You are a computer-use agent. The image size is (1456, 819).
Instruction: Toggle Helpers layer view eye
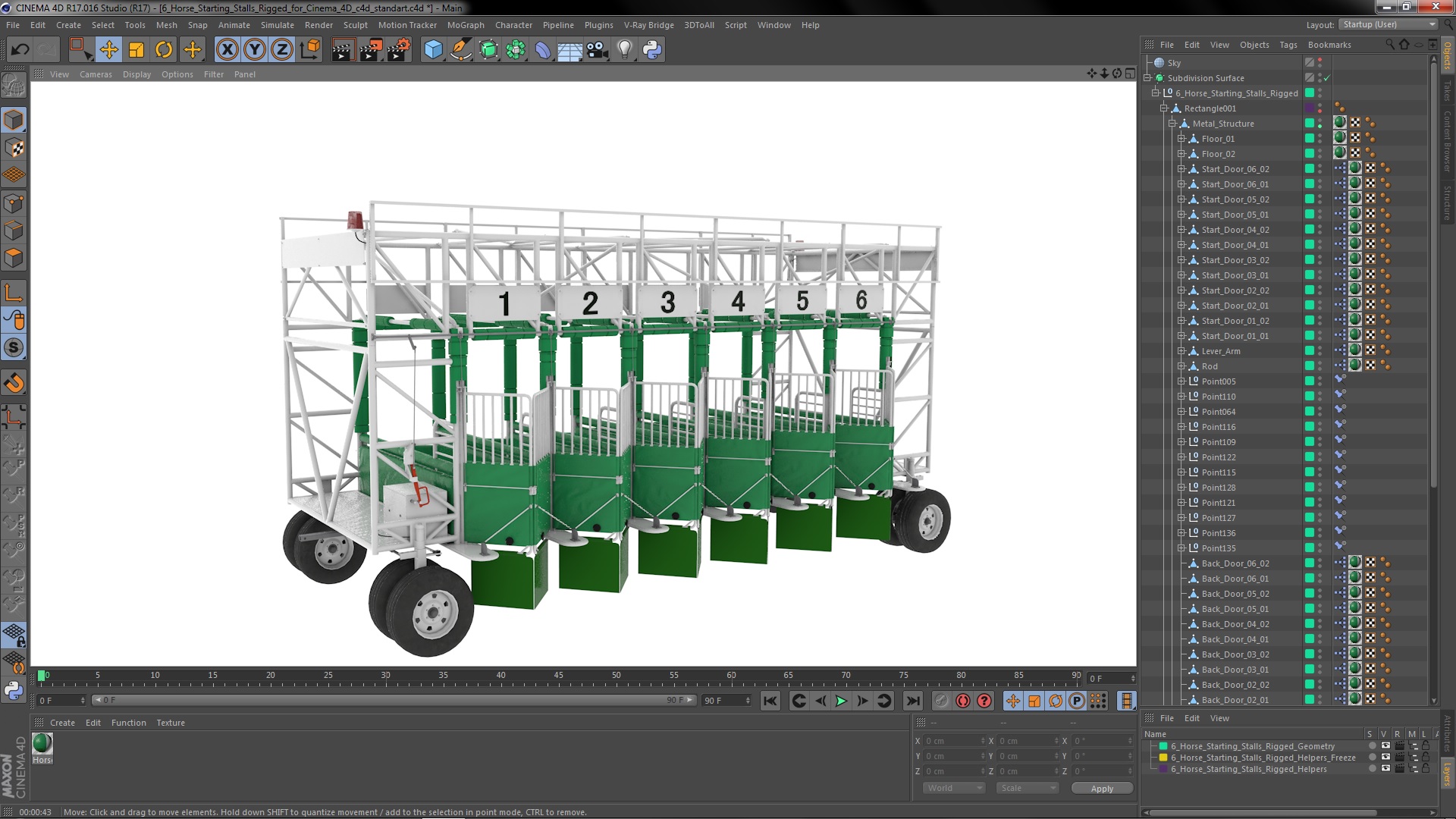tap(1385, 769)
